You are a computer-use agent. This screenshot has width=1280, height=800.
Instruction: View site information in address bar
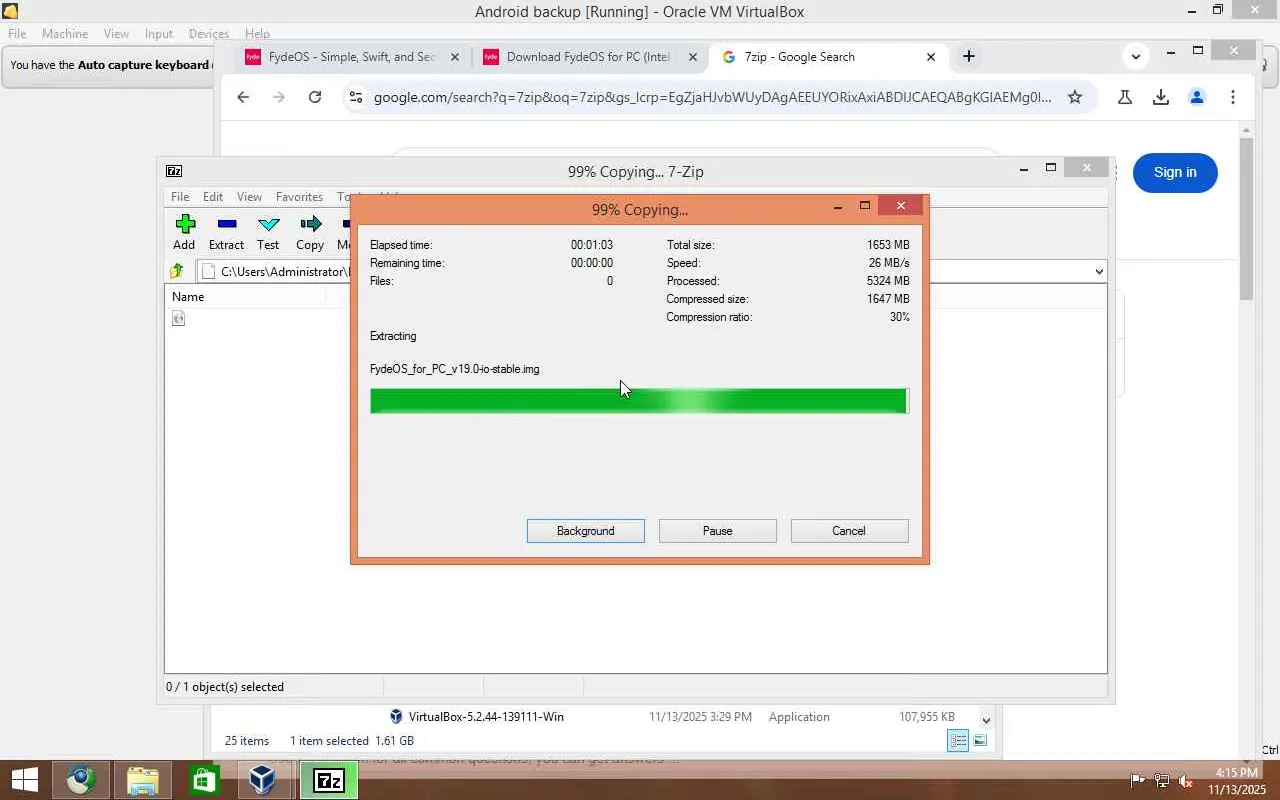click(354, 97)
